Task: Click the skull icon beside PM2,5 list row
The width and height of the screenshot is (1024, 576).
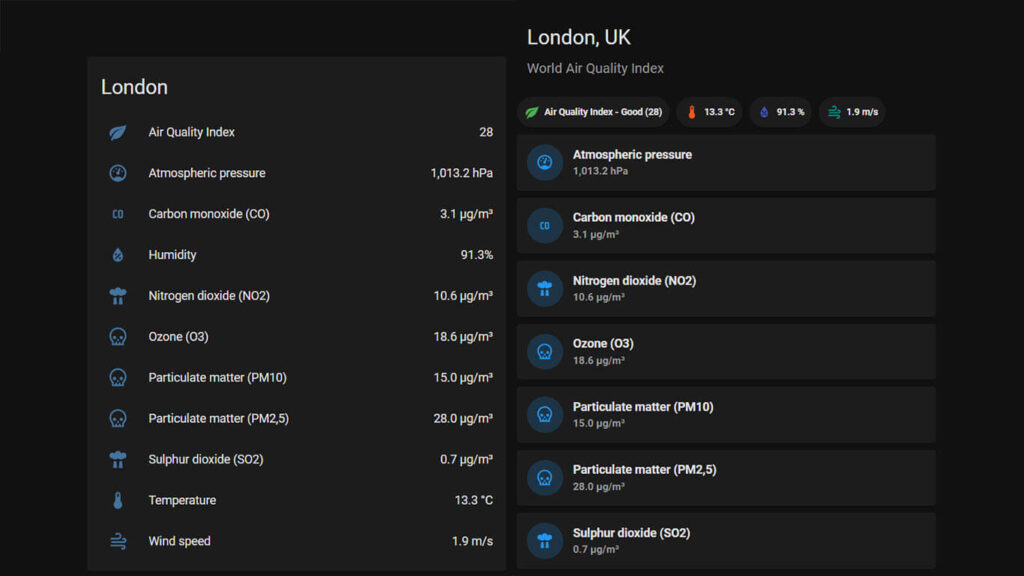Action: [118, 419]
